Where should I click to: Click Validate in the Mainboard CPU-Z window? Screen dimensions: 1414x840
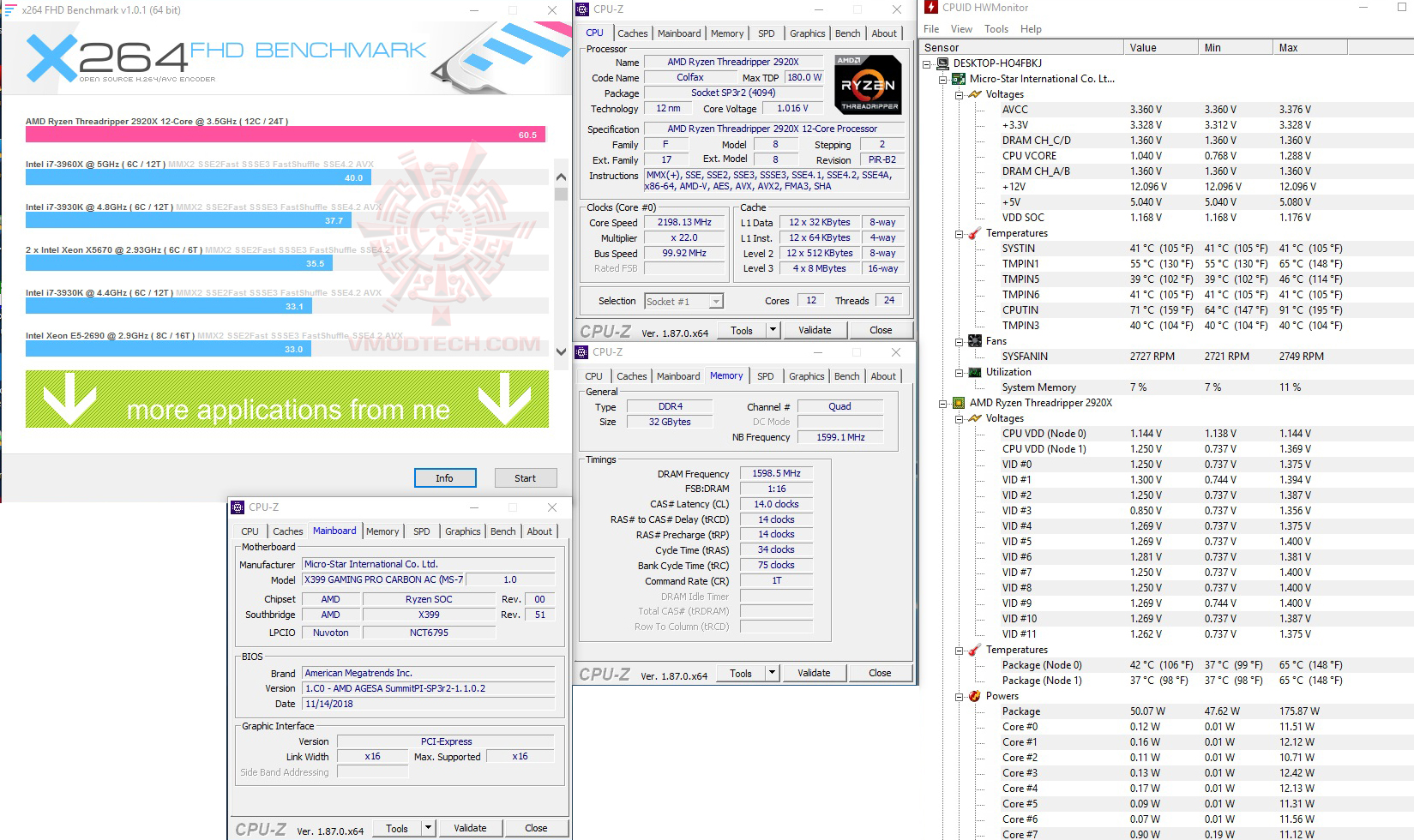click(x=470, y=828)
